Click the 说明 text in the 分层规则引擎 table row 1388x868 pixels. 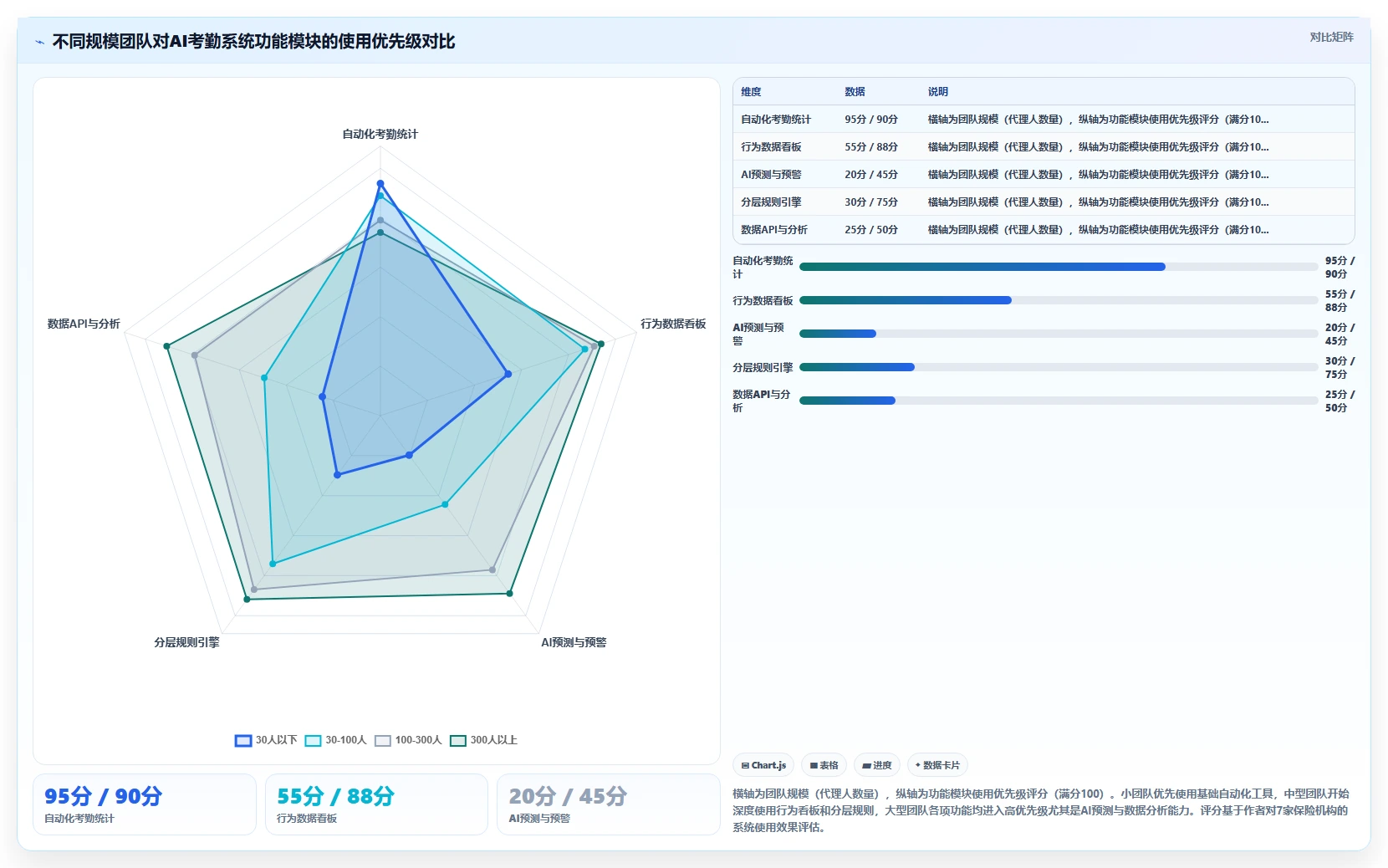point(1099,202)
